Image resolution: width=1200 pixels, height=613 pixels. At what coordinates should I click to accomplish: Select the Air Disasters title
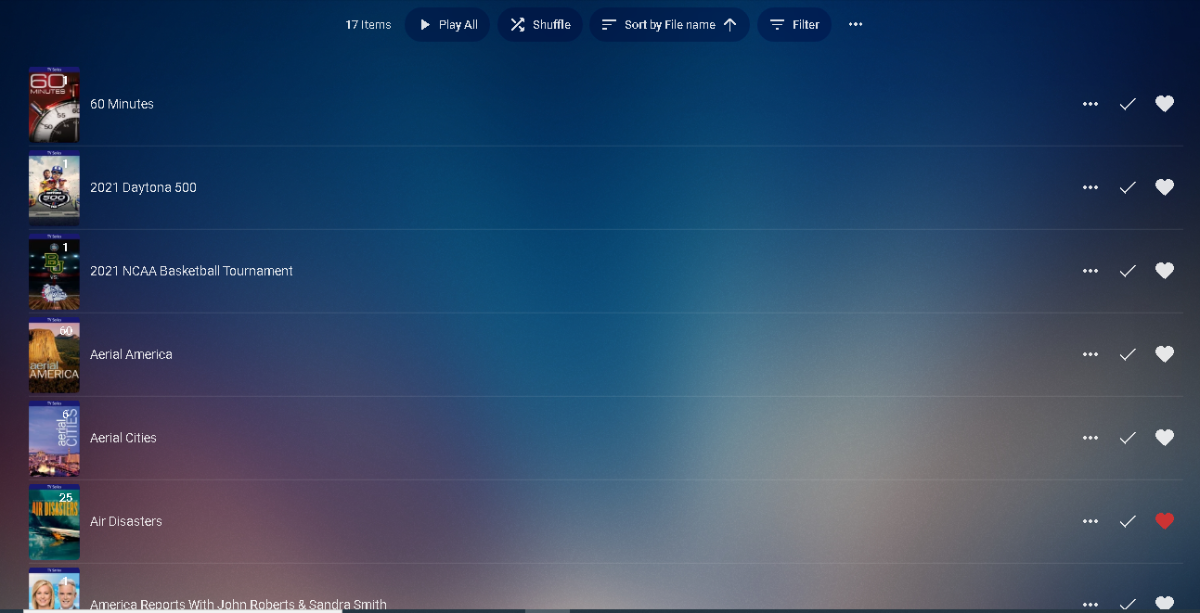tap(126, 521)
